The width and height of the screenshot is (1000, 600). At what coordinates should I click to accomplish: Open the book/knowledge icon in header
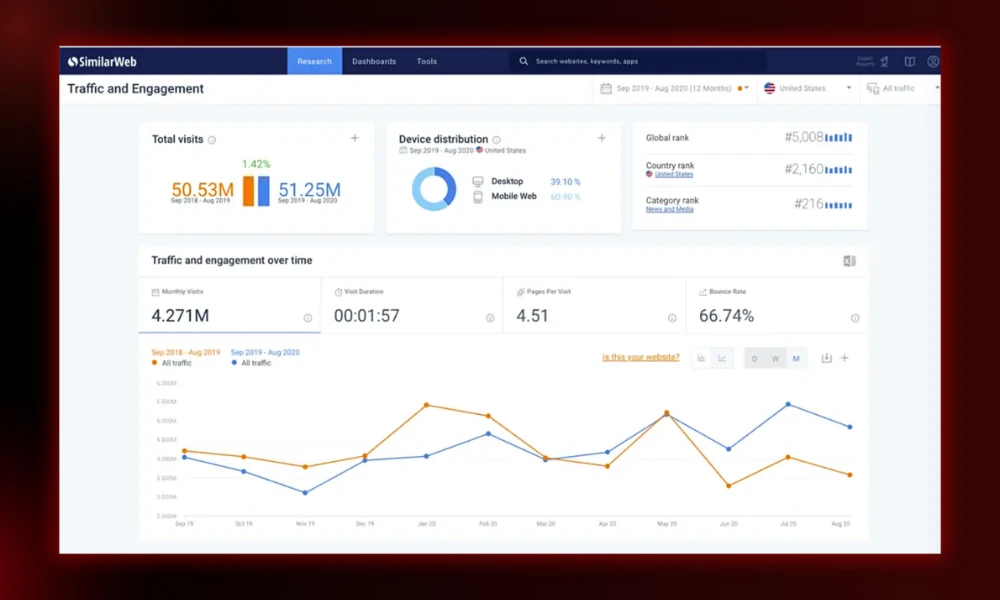click(909, 61)
